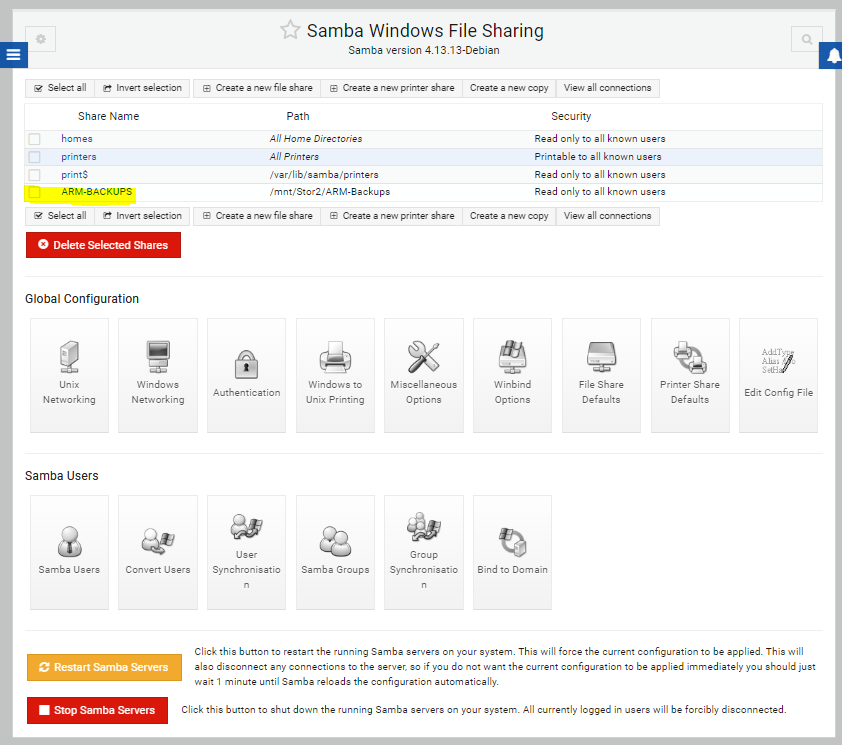Click the Security cell in the ARM-BACKUPS row
This screenshot has height=745, width=842.
pyautogui.click(x=600, y=192)
